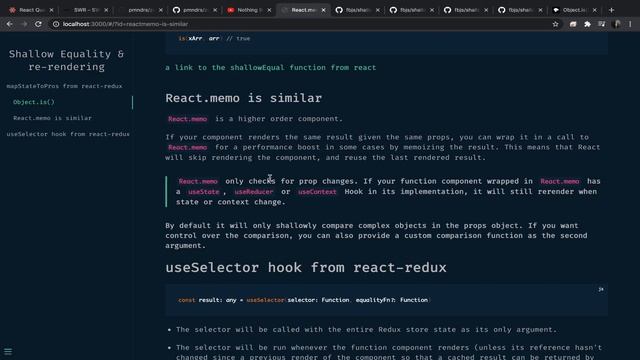Switch to the React Query tab
Screen dimensions: 640x360
click(31, 10)
